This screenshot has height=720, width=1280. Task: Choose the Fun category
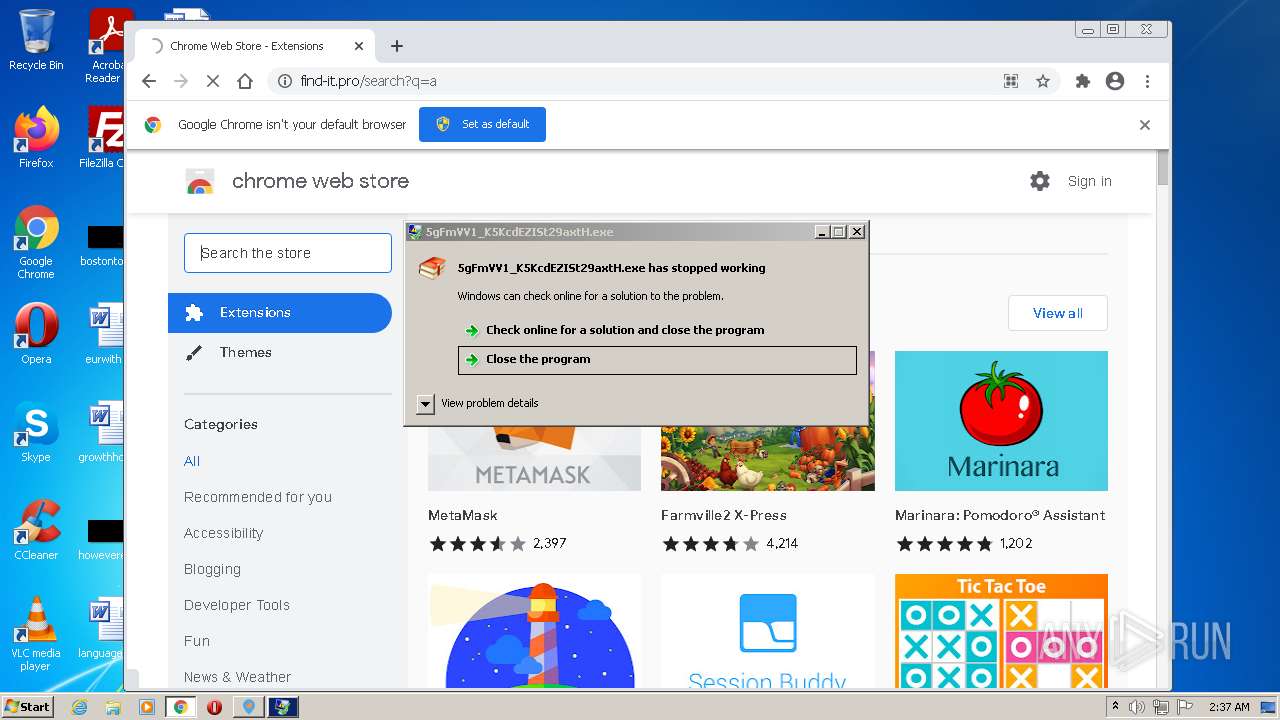(197, 641)
